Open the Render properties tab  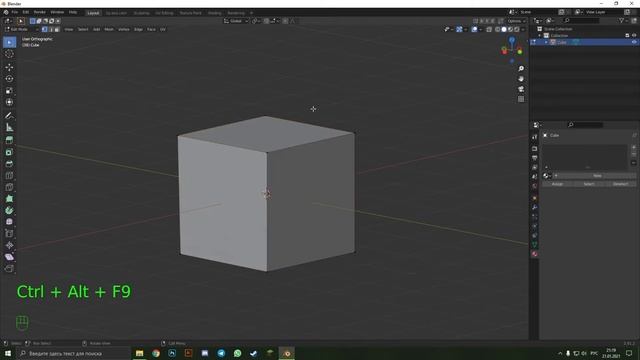click(535, 149)
